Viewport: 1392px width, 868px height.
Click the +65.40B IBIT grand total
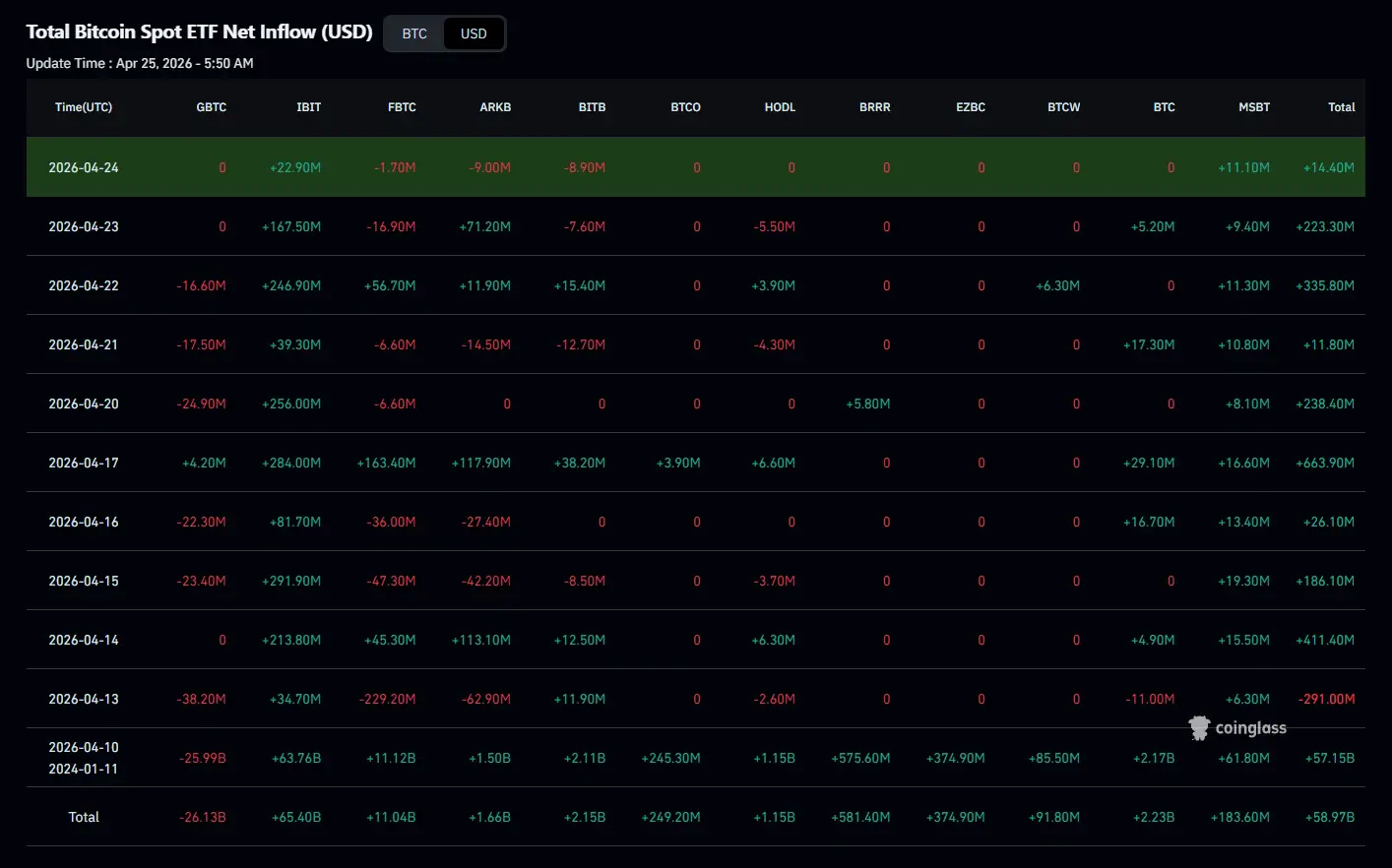click(296, 817)
